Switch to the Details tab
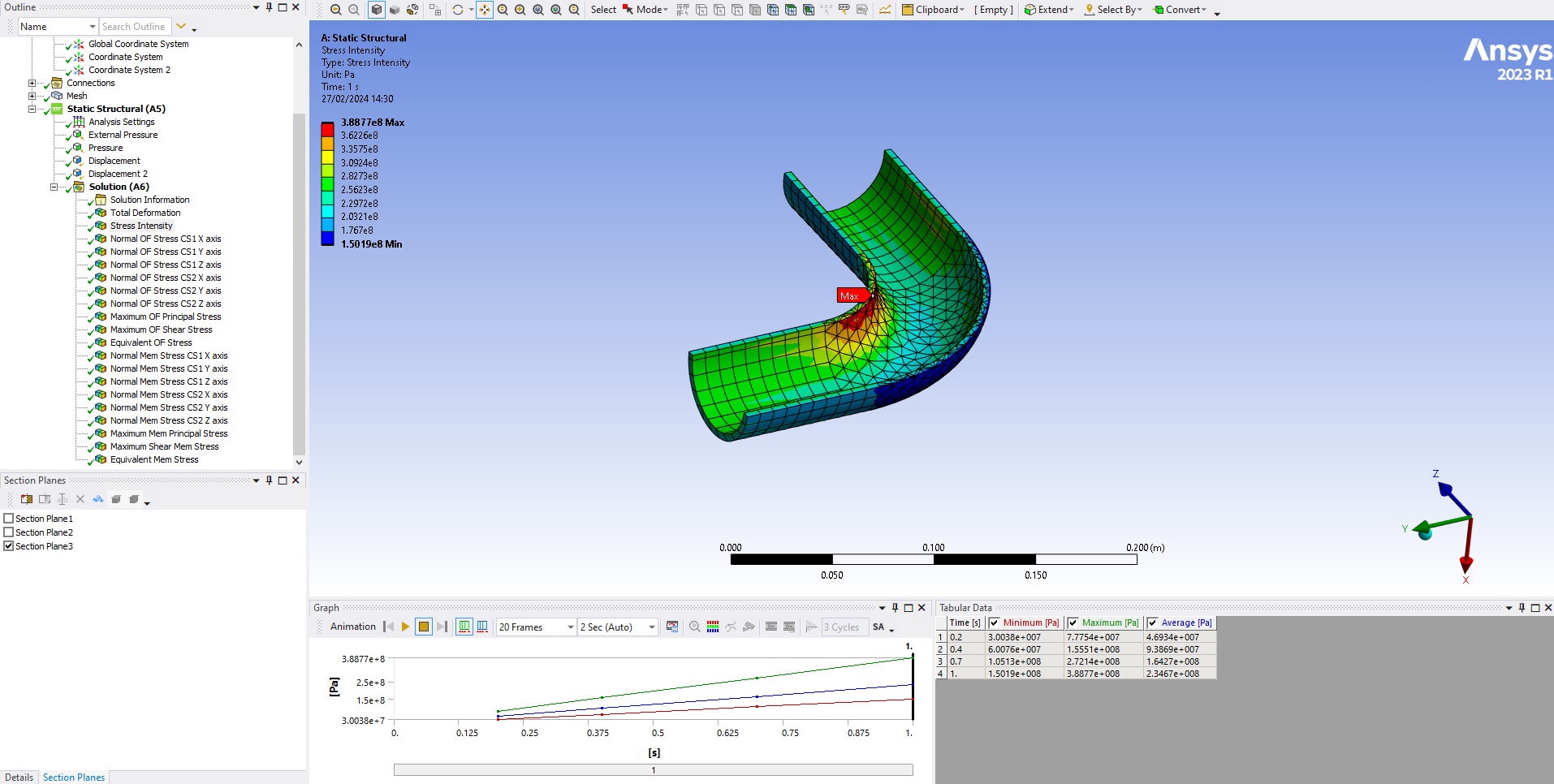Image resolution: width=1554 pixels, height=784 pixels. [19, 777]
